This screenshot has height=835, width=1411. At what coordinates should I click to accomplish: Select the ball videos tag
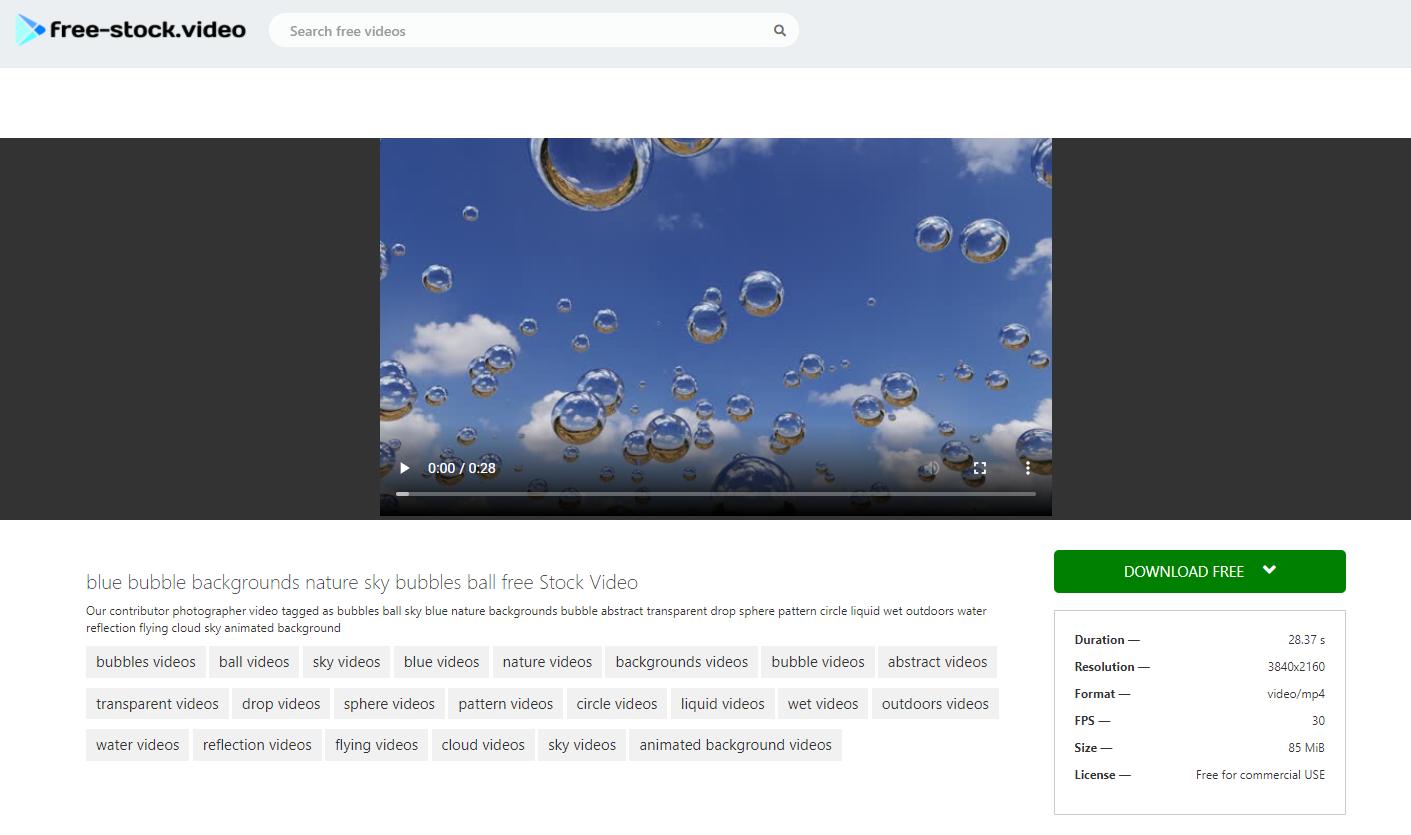click(x=254, y=662)
